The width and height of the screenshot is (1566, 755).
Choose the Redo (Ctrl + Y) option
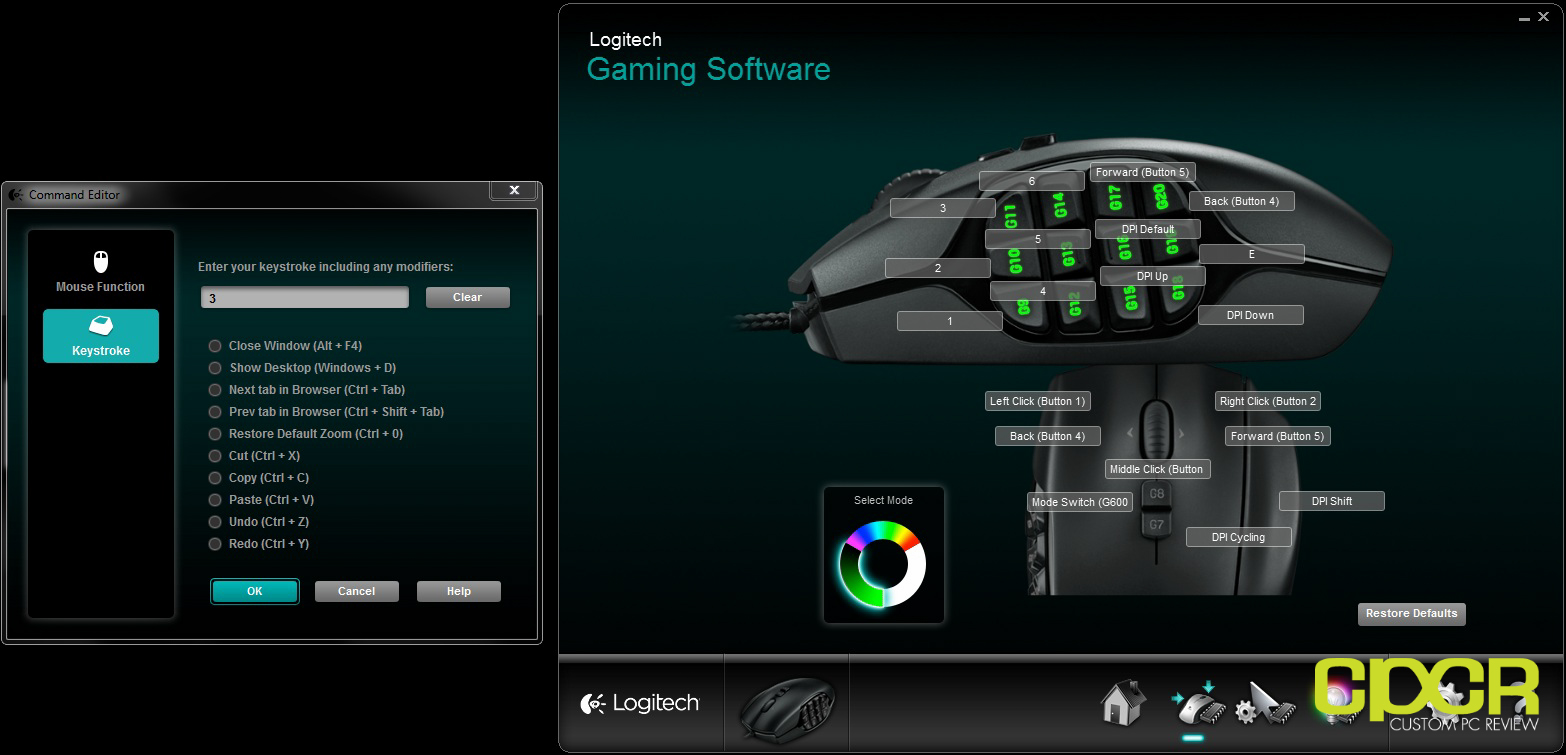coord(258,544)
